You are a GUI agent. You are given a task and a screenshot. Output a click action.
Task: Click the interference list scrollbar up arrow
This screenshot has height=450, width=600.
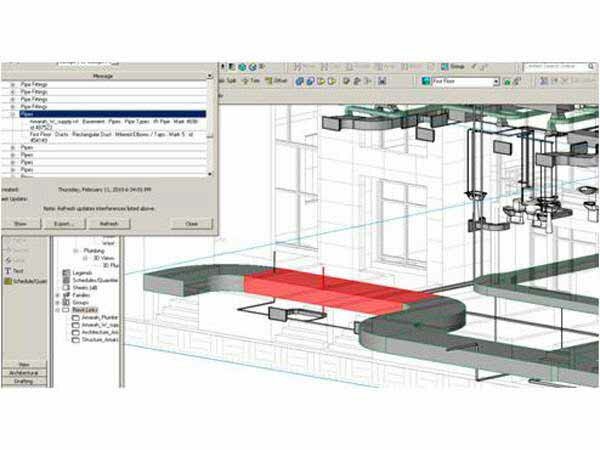pyautogui.click(x=210, y=76)
